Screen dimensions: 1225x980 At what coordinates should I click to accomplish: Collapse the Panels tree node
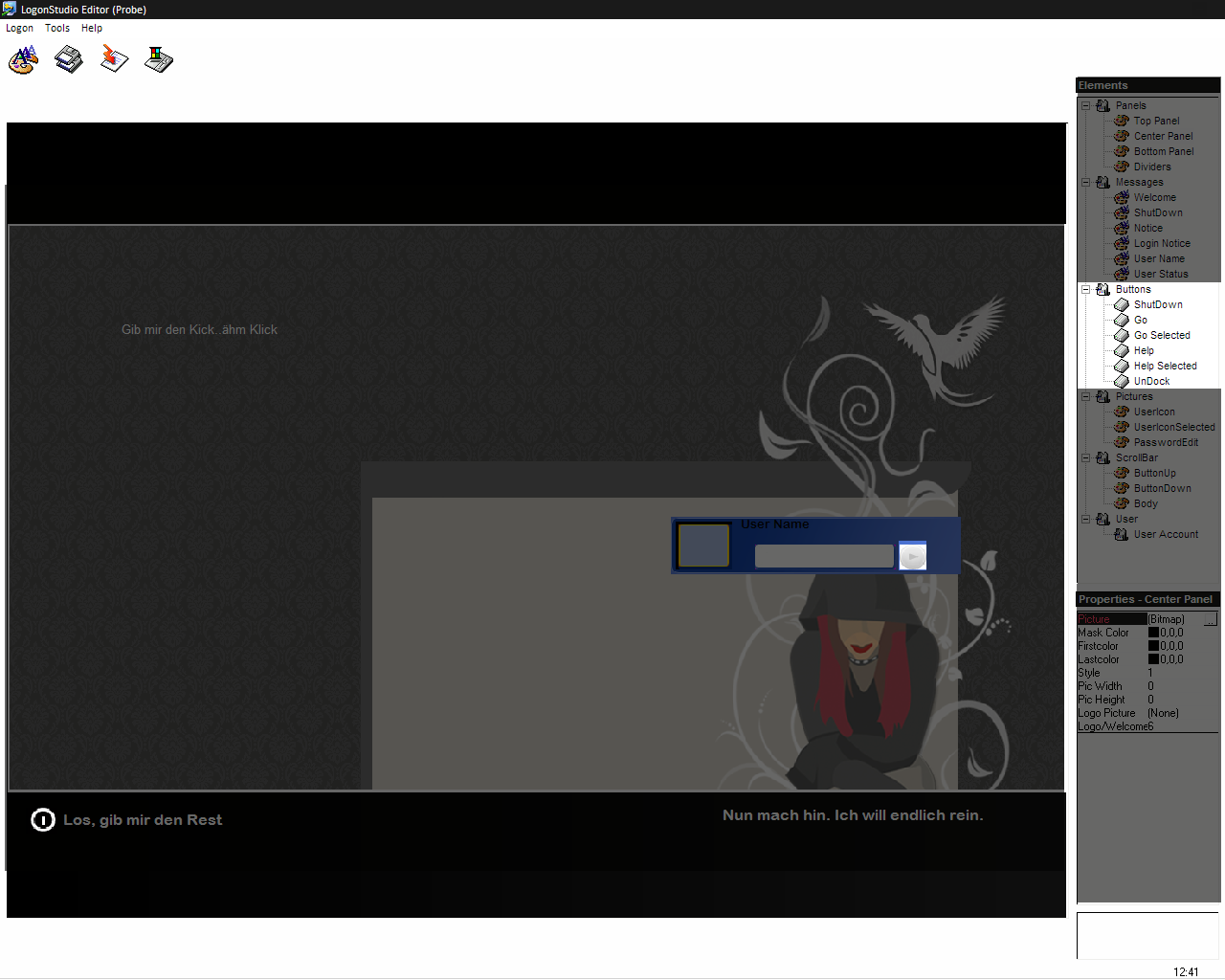[x=1086, y=105]
